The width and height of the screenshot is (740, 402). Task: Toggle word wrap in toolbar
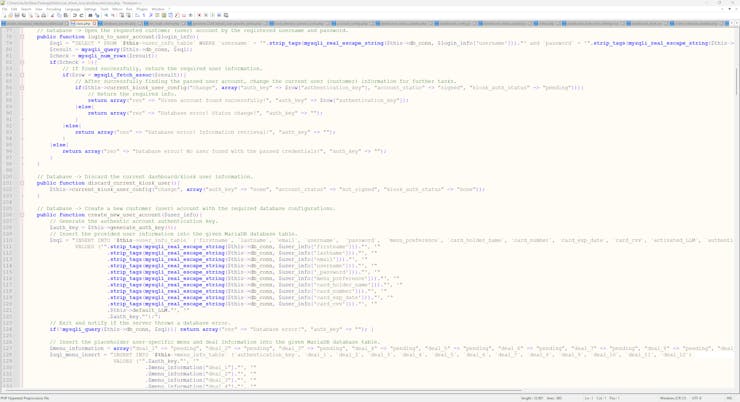click(x=137, y=15)
